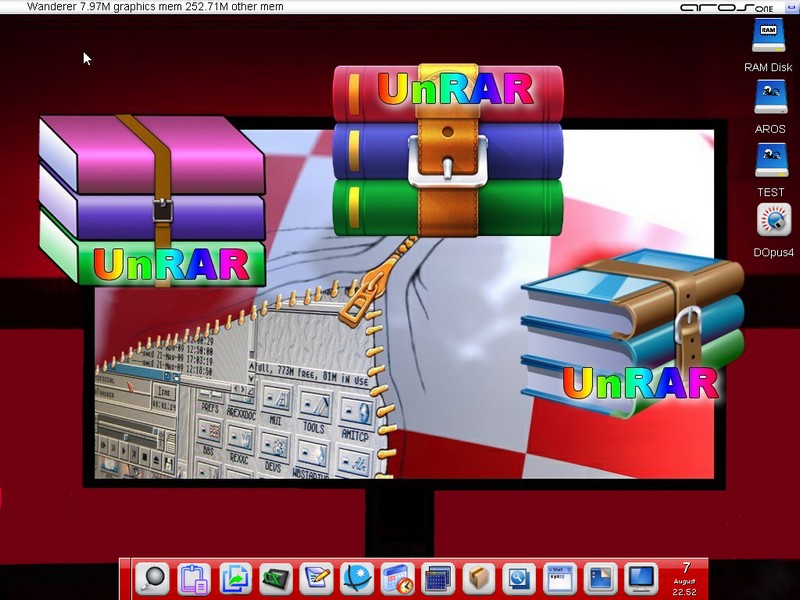Launch the notepad with pencil editor icon
The height and width of the screenshot is (600, 800).
(317, 578)
